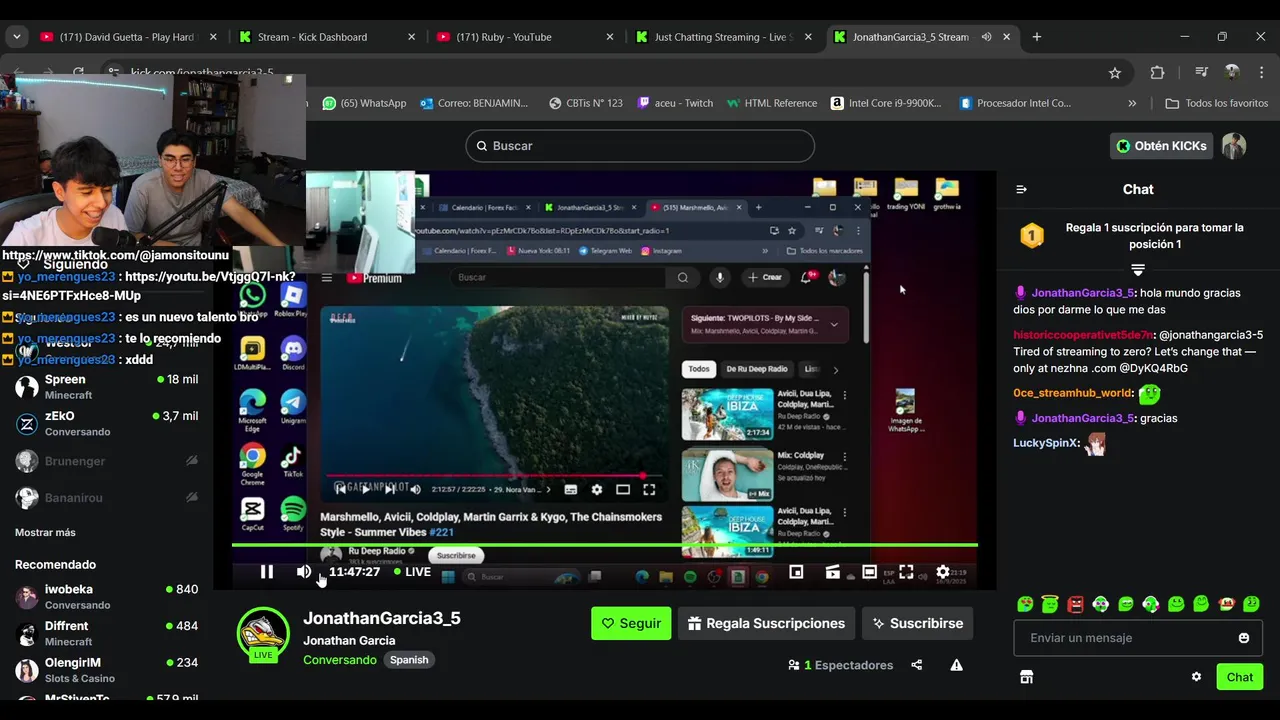Open the Spreen channel in the sidebar
Screen dimensions: 1280x720
pos(106,387)
